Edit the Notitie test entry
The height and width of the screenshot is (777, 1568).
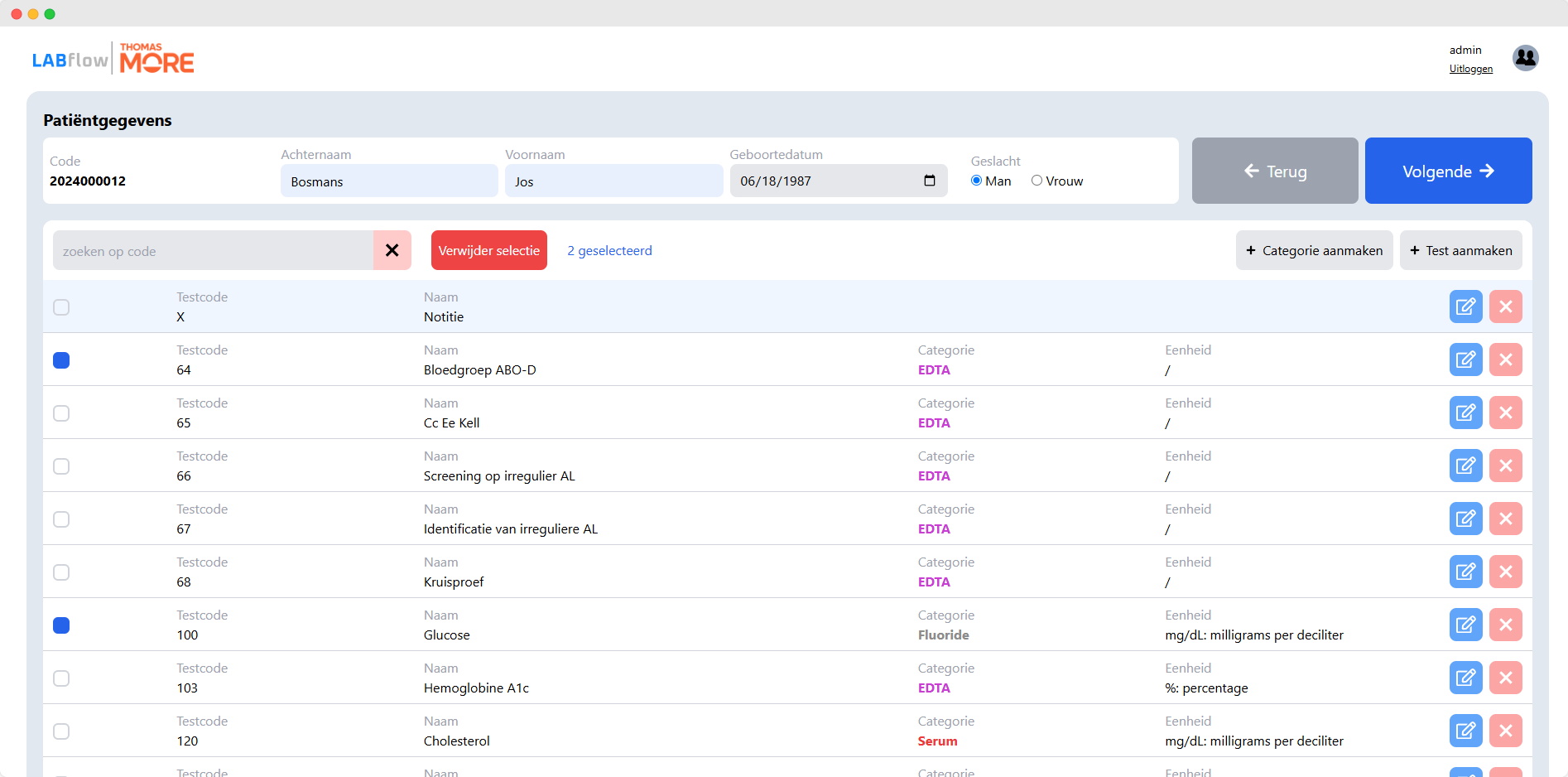pos(1465,306)
